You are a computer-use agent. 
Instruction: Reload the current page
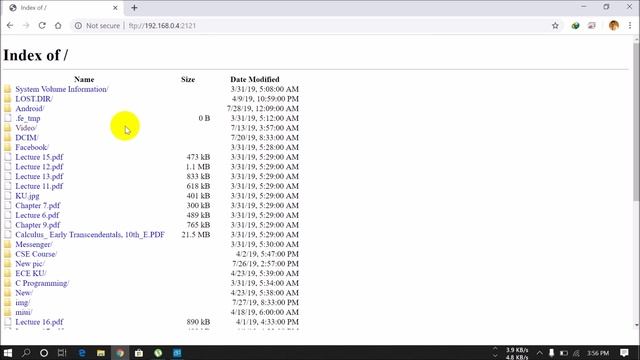tap(42, 25)
